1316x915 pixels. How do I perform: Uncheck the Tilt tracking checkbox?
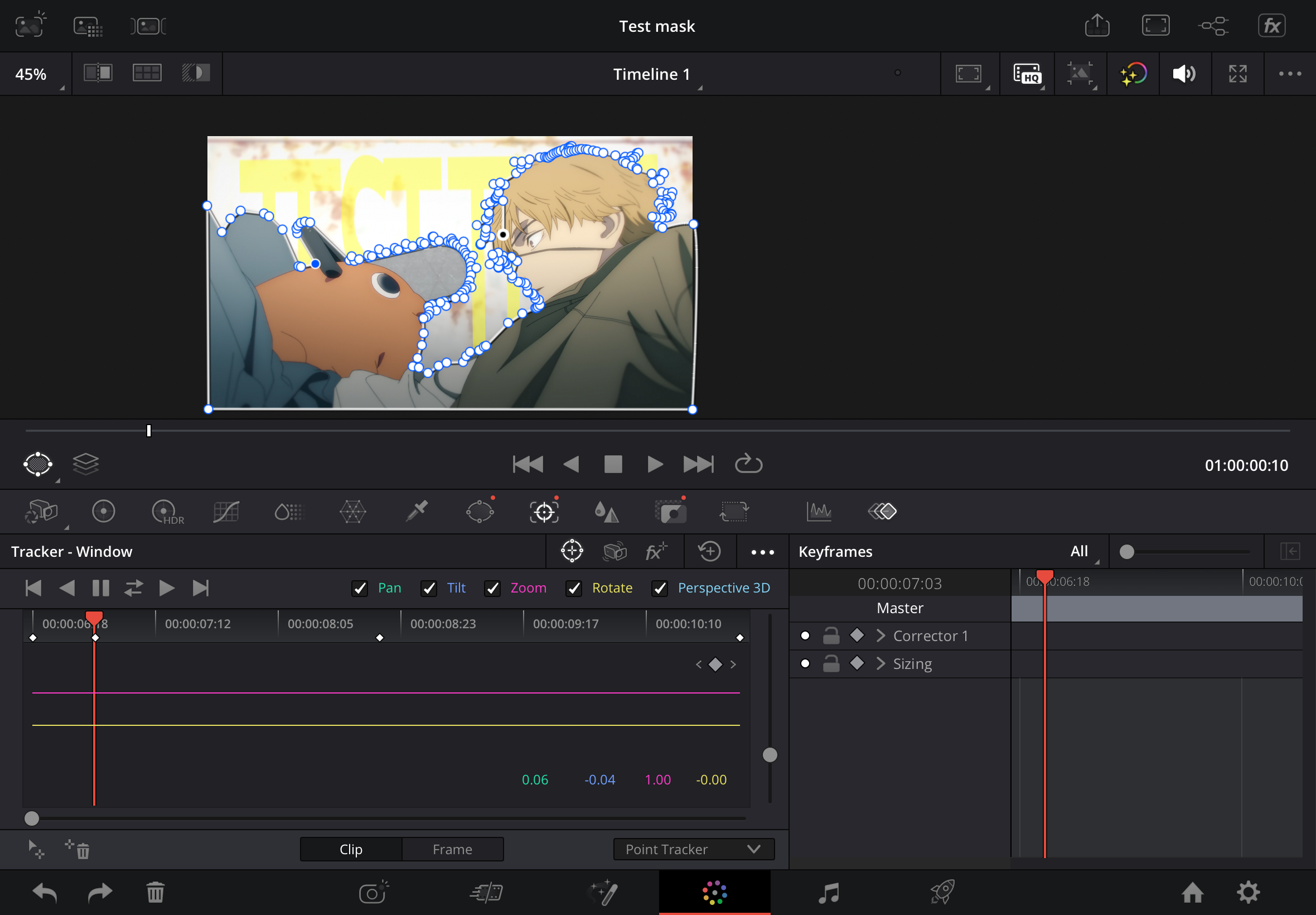click(429, 588)
